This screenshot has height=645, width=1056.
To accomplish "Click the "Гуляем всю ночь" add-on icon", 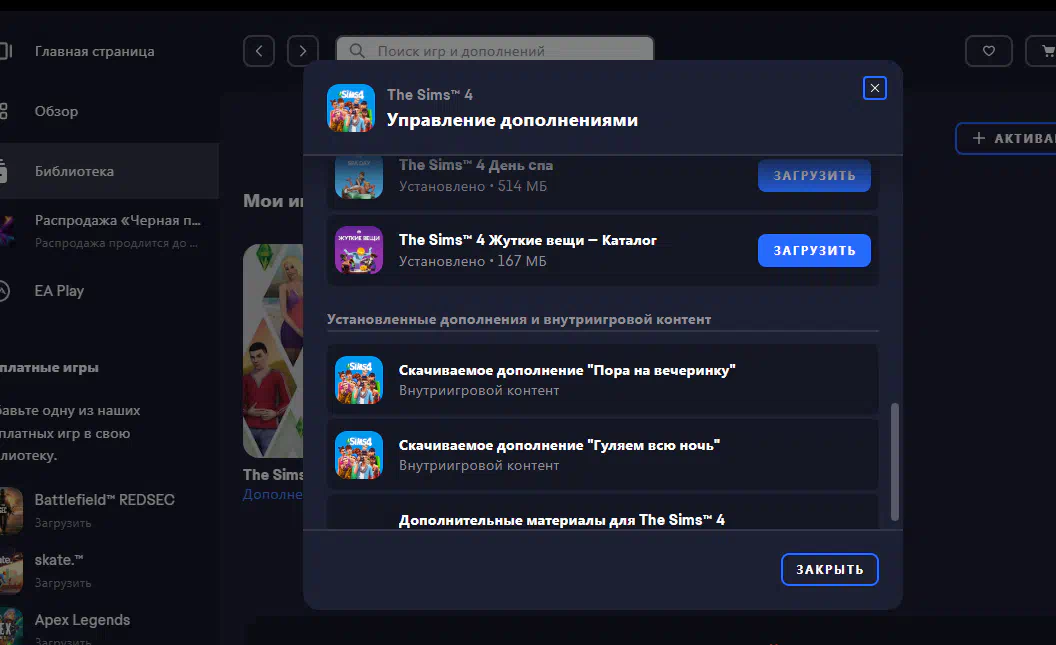I will pyautogui.click(x=359, y=455).
